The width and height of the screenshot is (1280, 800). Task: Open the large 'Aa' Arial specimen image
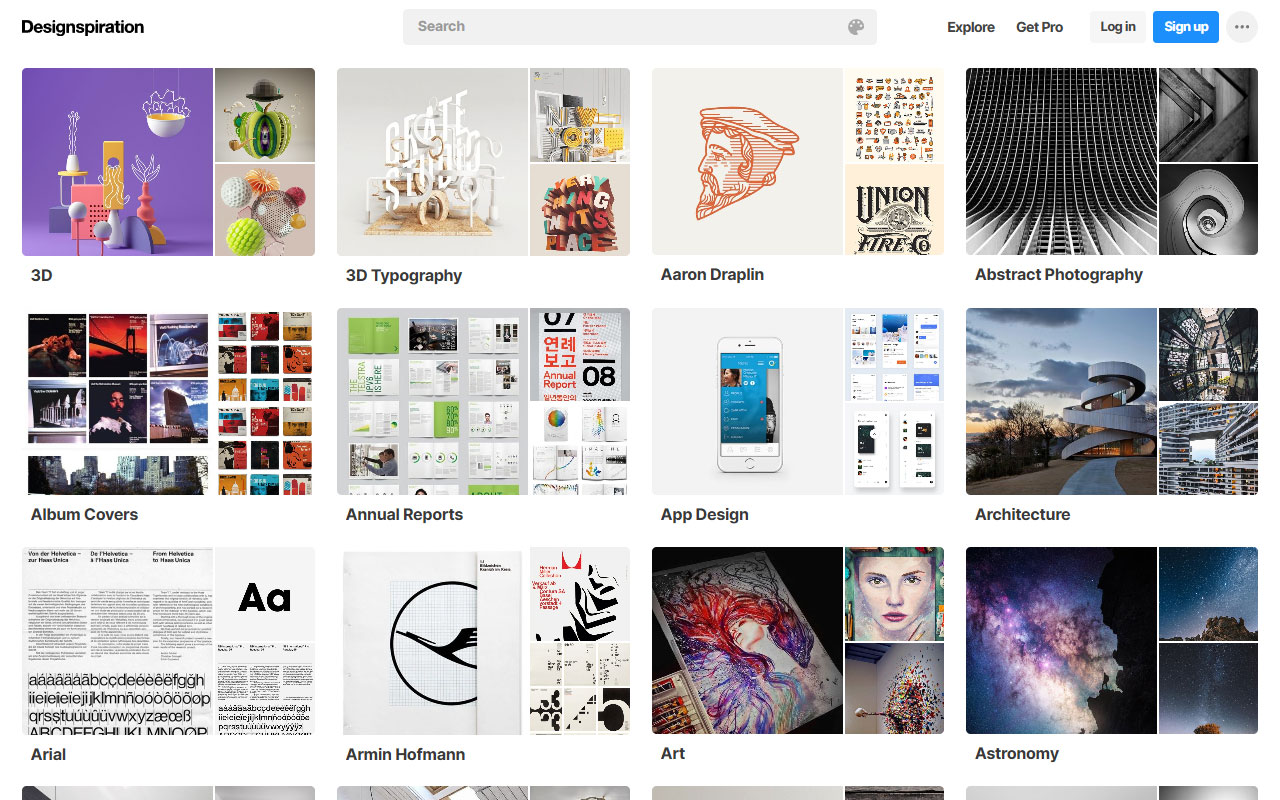click(x=265, y=594)
